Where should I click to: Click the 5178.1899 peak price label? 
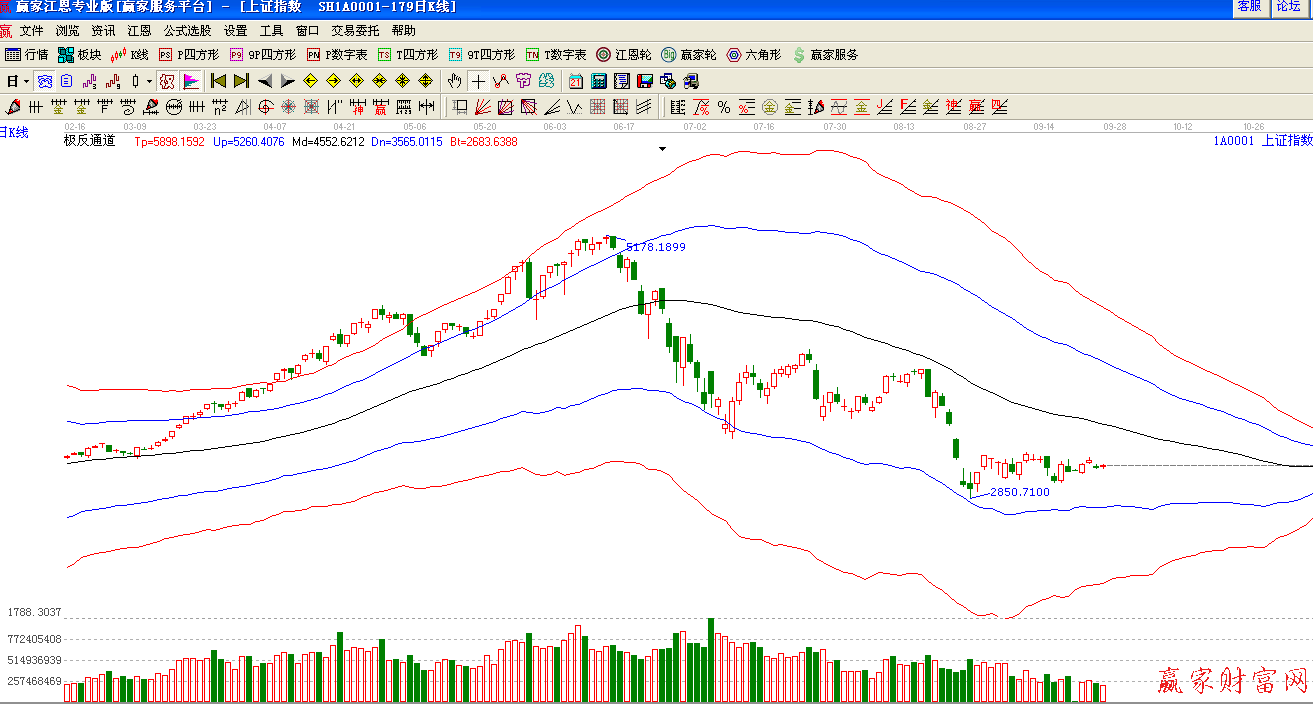pyautogui.click(x=655, y=246)
